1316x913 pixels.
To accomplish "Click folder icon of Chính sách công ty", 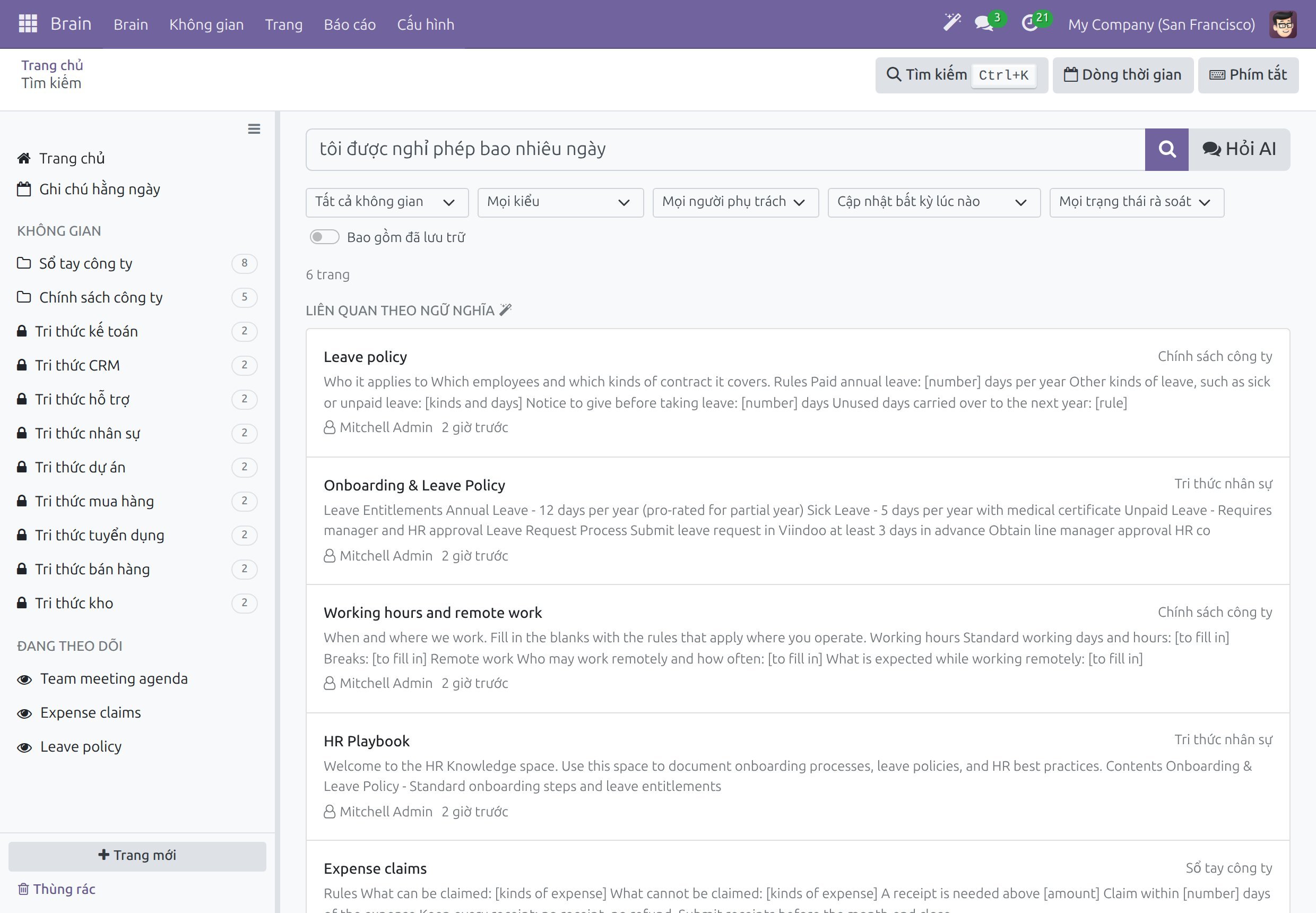I will click(23, 297).
